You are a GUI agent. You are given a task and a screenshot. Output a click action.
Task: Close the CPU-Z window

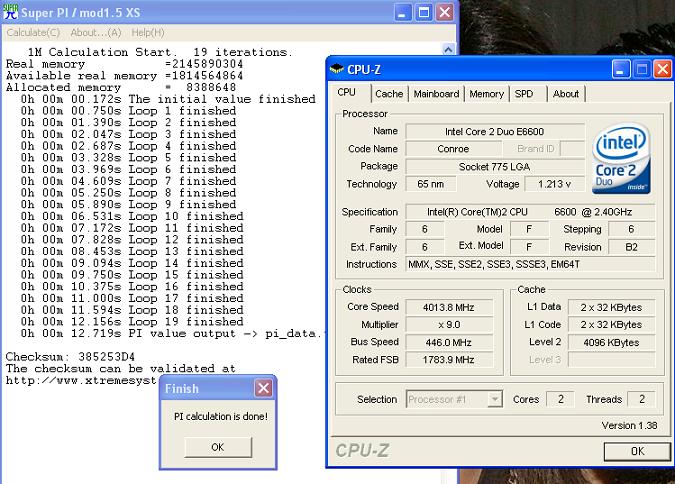pyautogui.click(x=663, y=69)
